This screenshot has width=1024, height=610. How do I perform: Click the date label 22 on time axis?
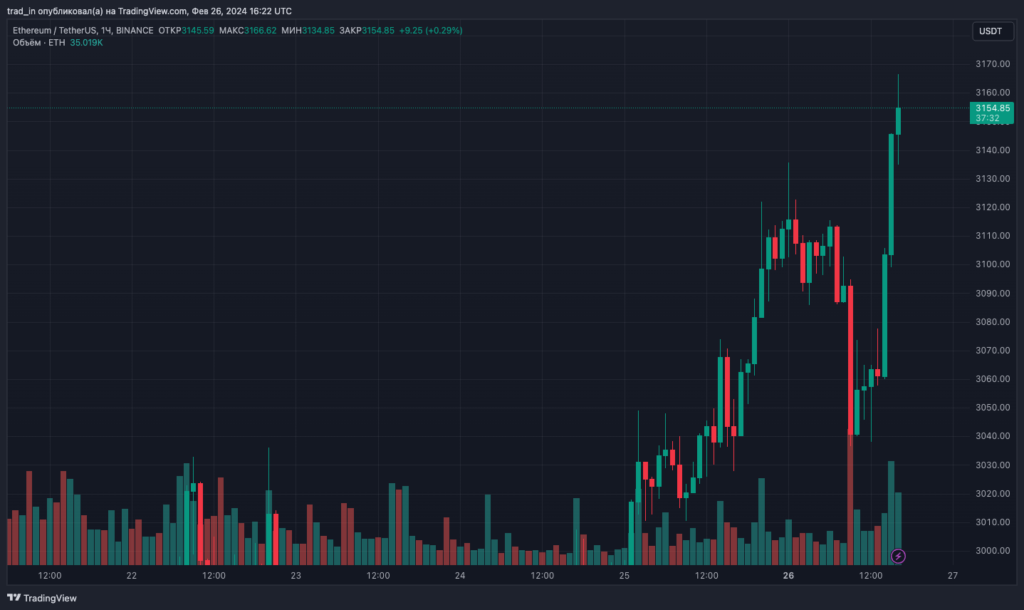[x=132, y=575]
